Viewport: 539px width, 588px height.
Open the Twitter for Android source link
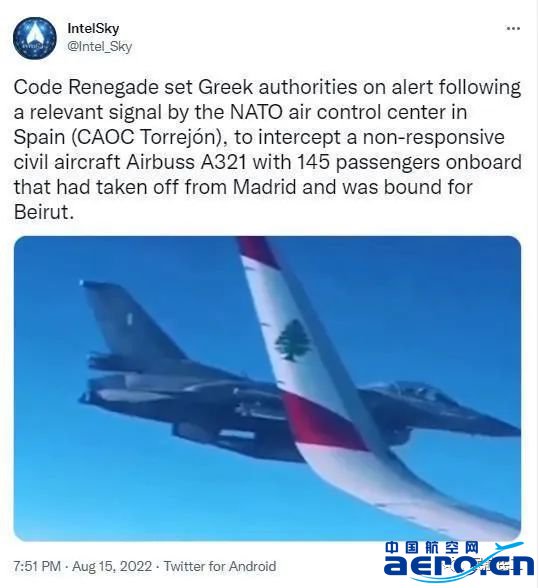(220, 566)
